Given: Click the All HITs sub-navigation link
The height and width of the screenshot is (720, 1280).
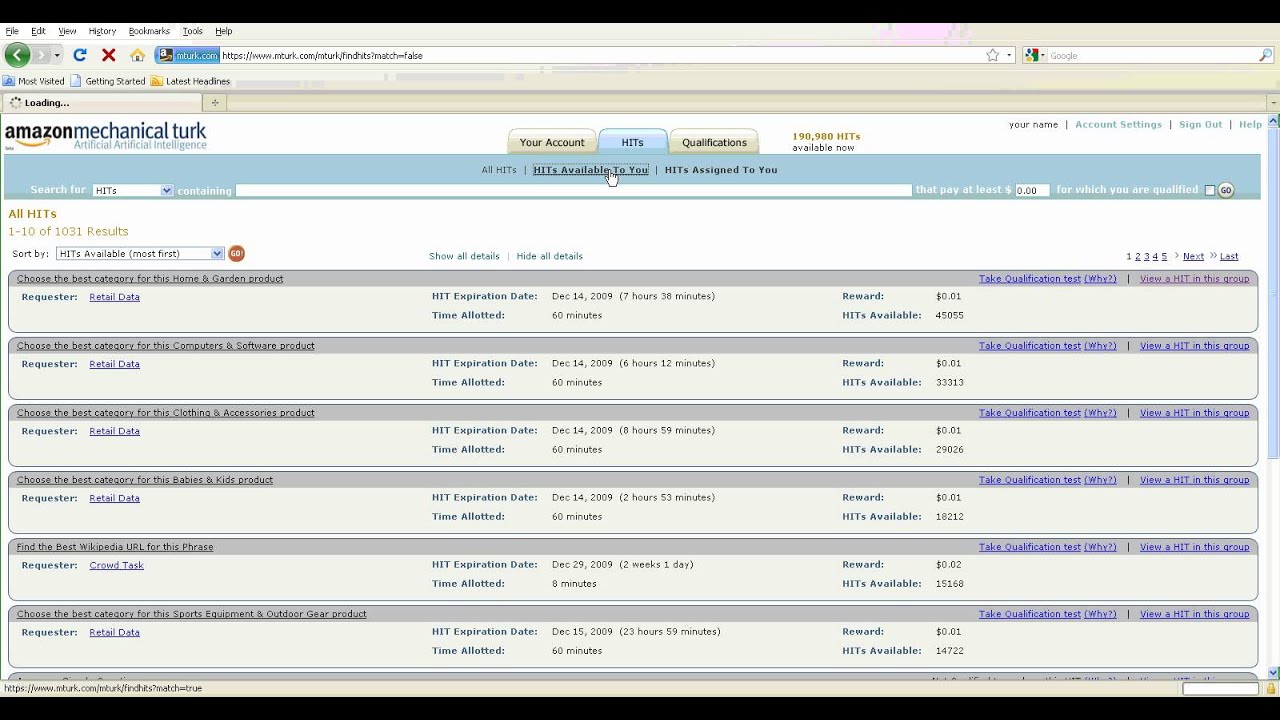Looking at the screenshot, I should [x=499, y=170].
